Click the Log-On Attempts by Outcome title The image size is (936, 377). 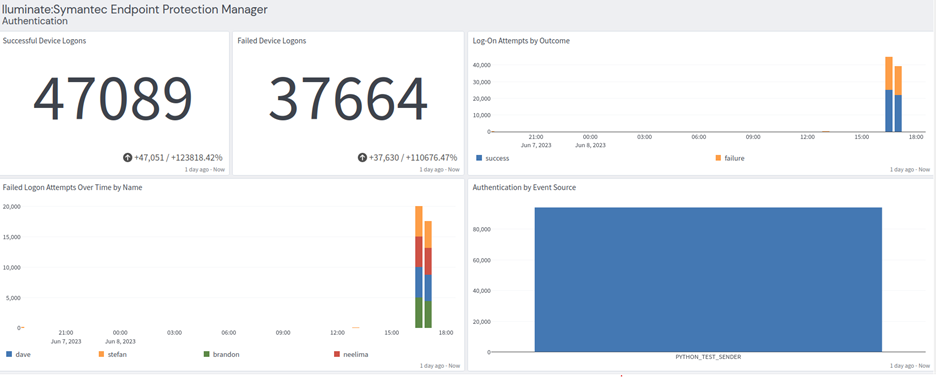[521, 41]
